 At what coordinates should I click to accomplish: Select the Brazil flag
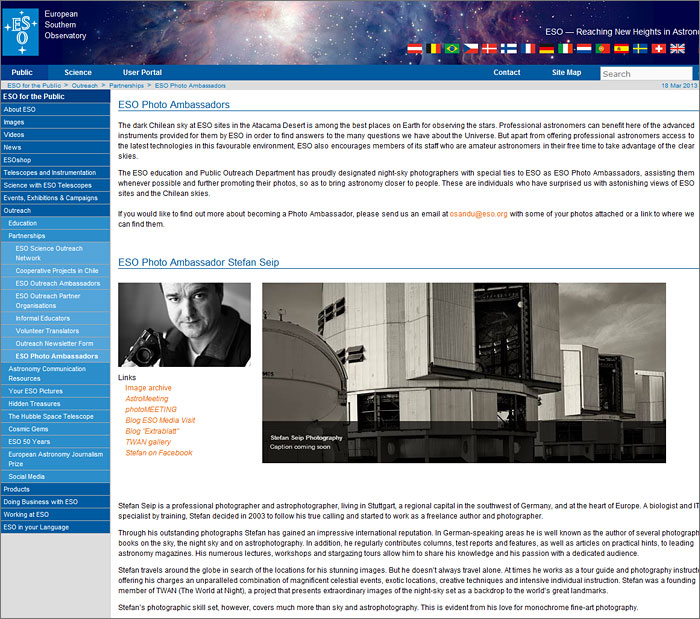[x=452, y=49]
